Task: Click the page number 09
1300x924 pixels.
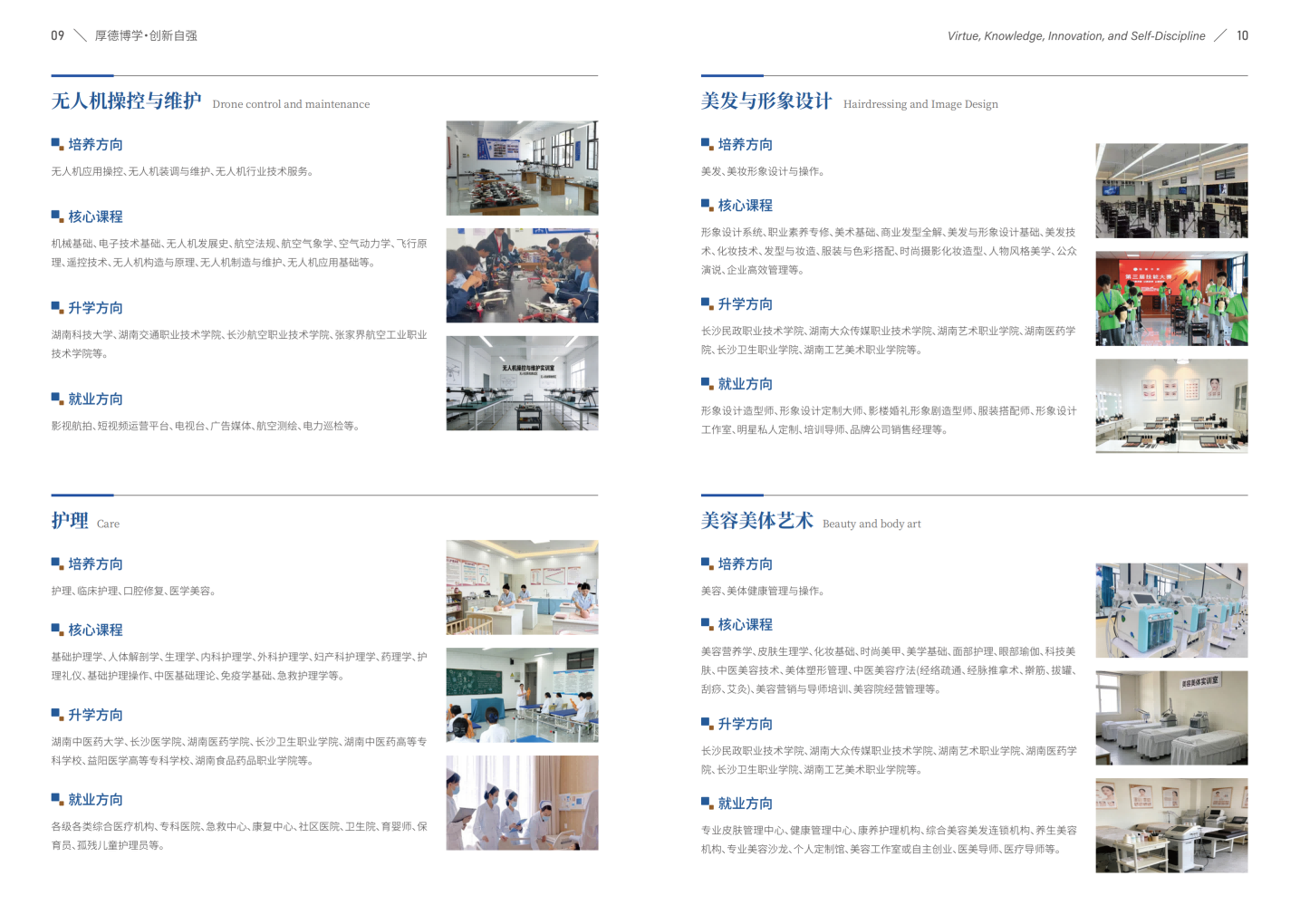Action: pyautogui.click(x=57, y=35)
